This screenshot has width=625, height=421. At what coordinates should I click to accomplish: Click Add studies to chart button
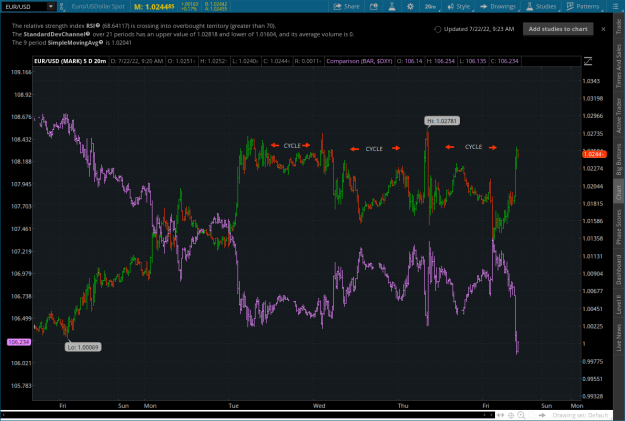[558, 29]
